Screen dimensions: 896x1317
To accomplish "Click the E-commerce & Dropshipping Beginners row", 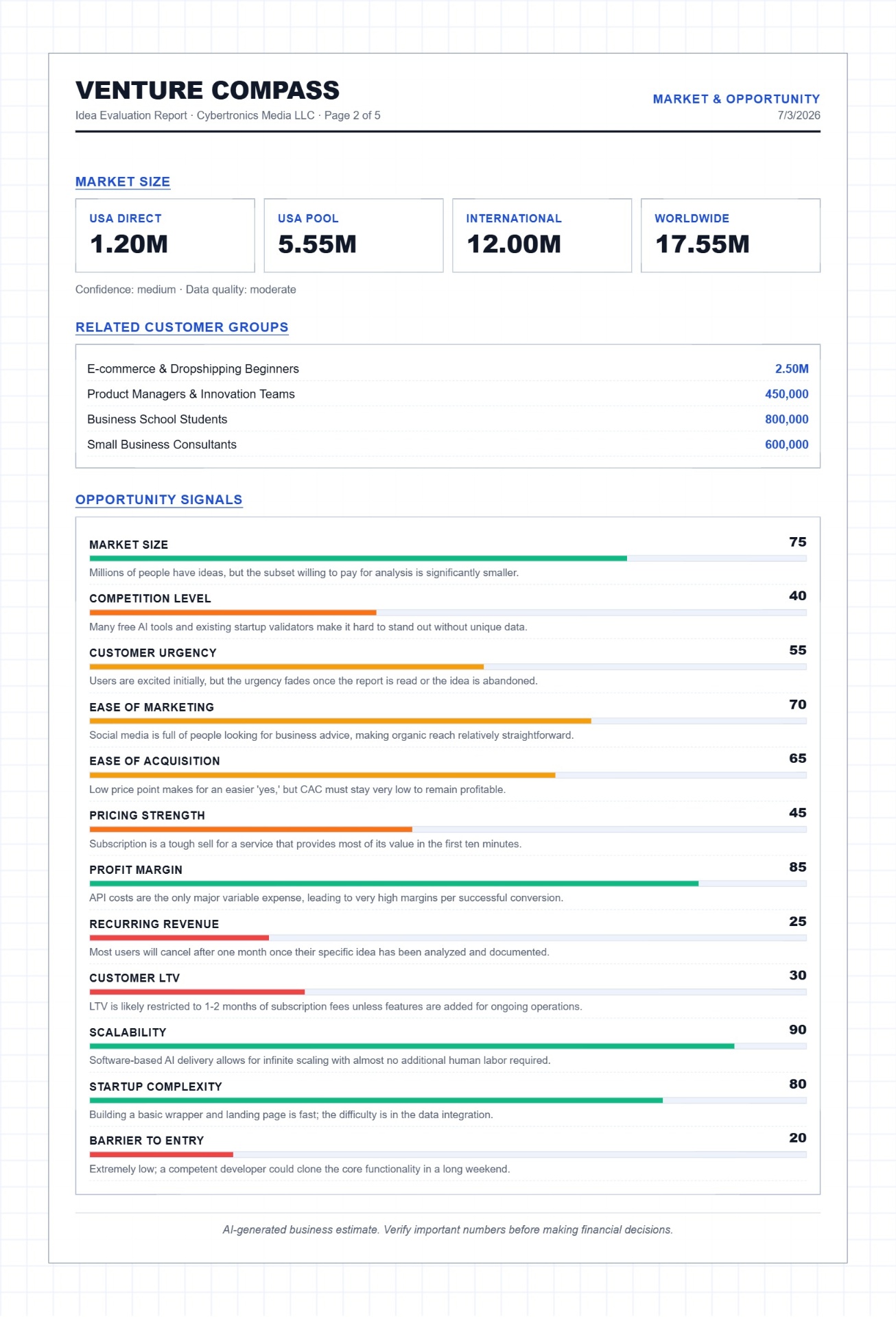I will 448,369.
